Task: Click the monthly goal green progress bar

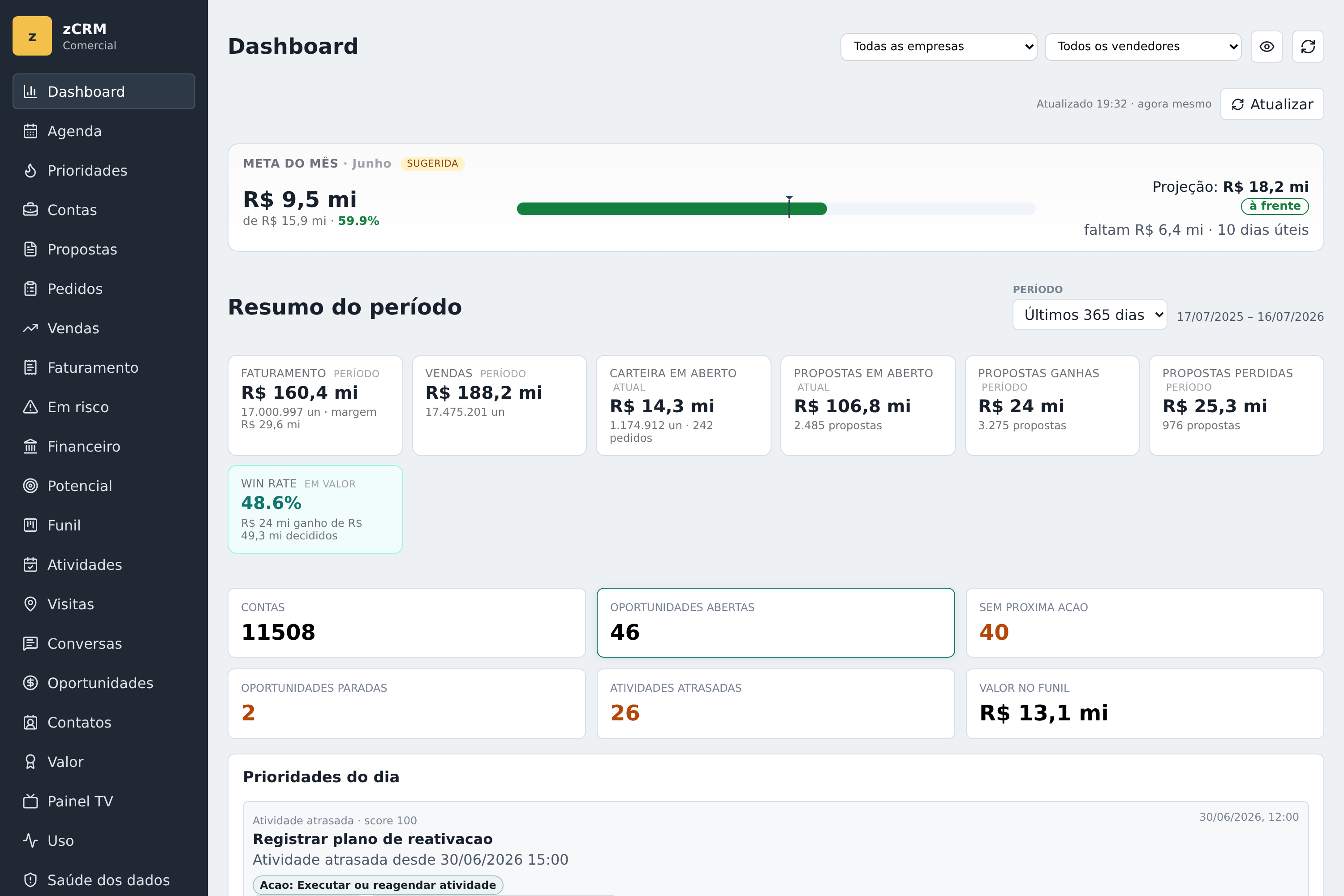Action: pyautogui.click(x=672, y=209)
